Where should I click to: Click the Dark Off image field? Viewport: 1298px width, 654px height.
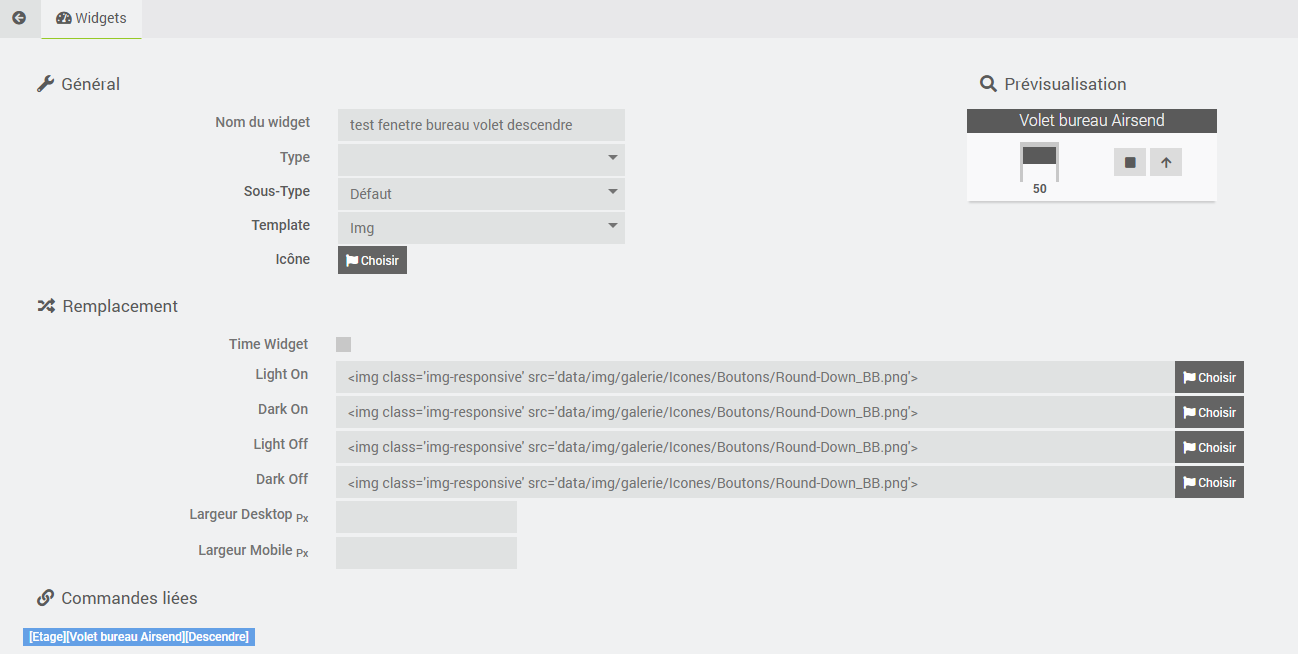click(755, 482)
